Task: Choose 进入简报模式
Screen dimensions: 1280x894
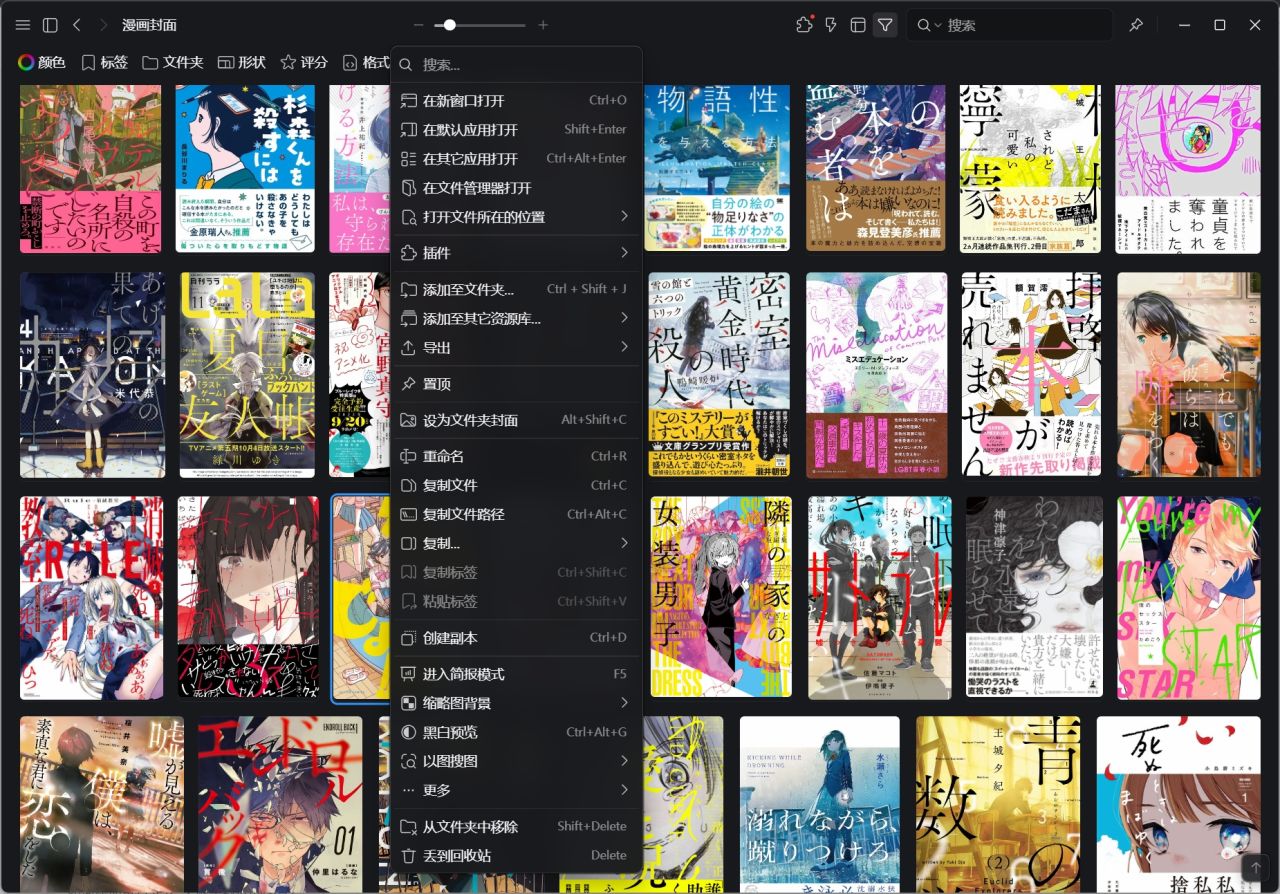Action: (x=516, y=674)
